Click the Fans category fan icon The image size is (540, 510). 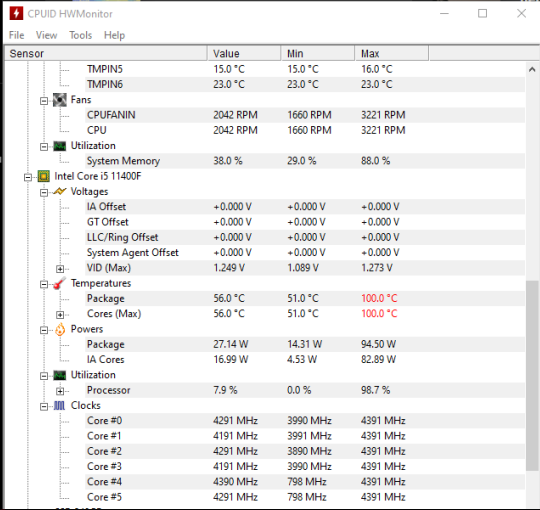(x=60, y=100)
